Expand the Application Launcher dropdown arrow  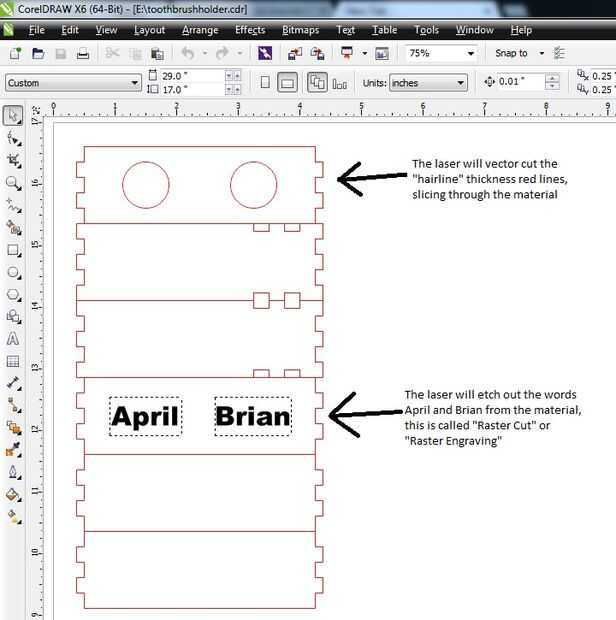coord(365,53)
